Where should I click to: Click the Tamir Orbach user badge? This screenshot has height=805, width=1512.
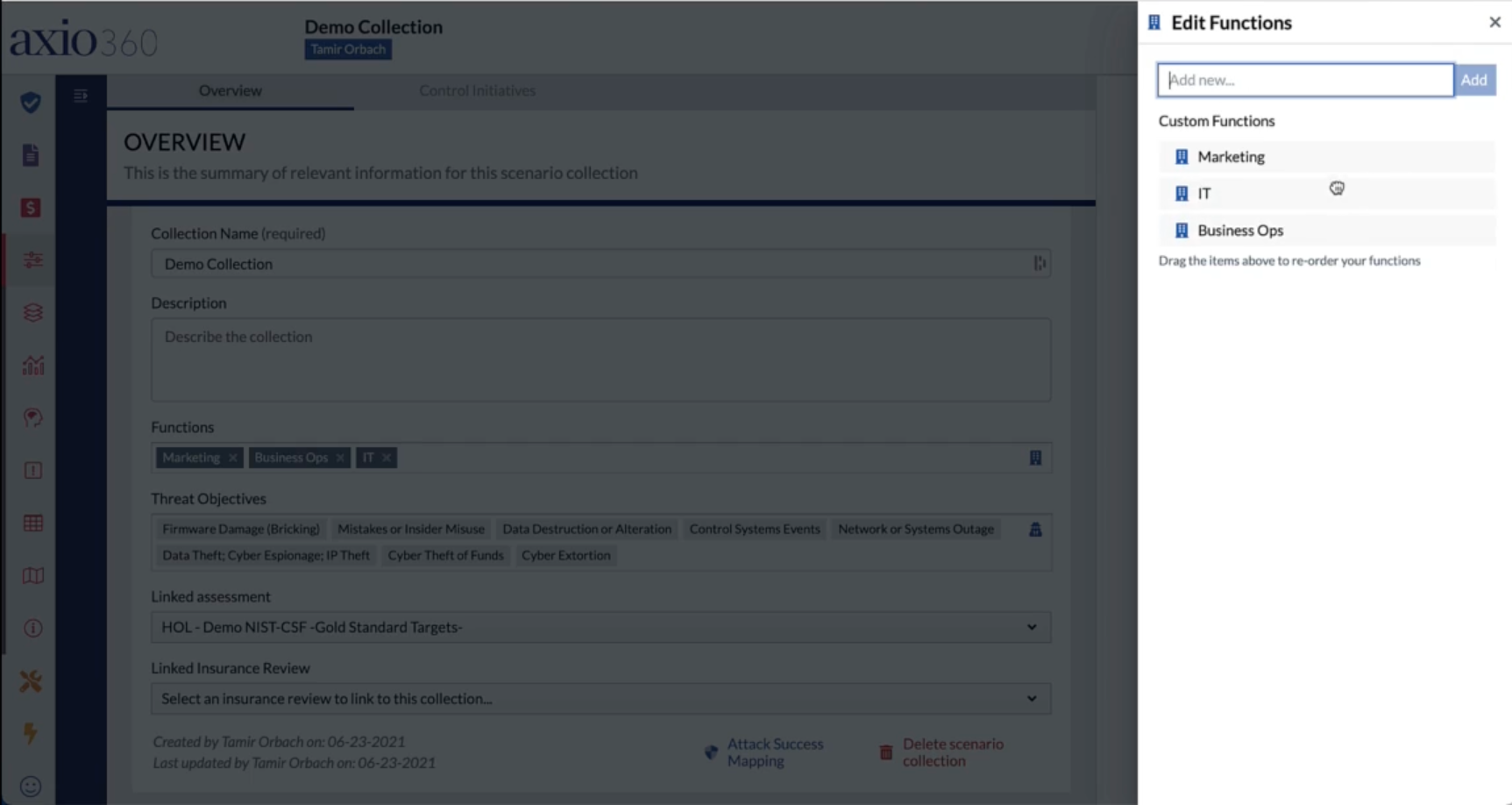tap(348, 49)
